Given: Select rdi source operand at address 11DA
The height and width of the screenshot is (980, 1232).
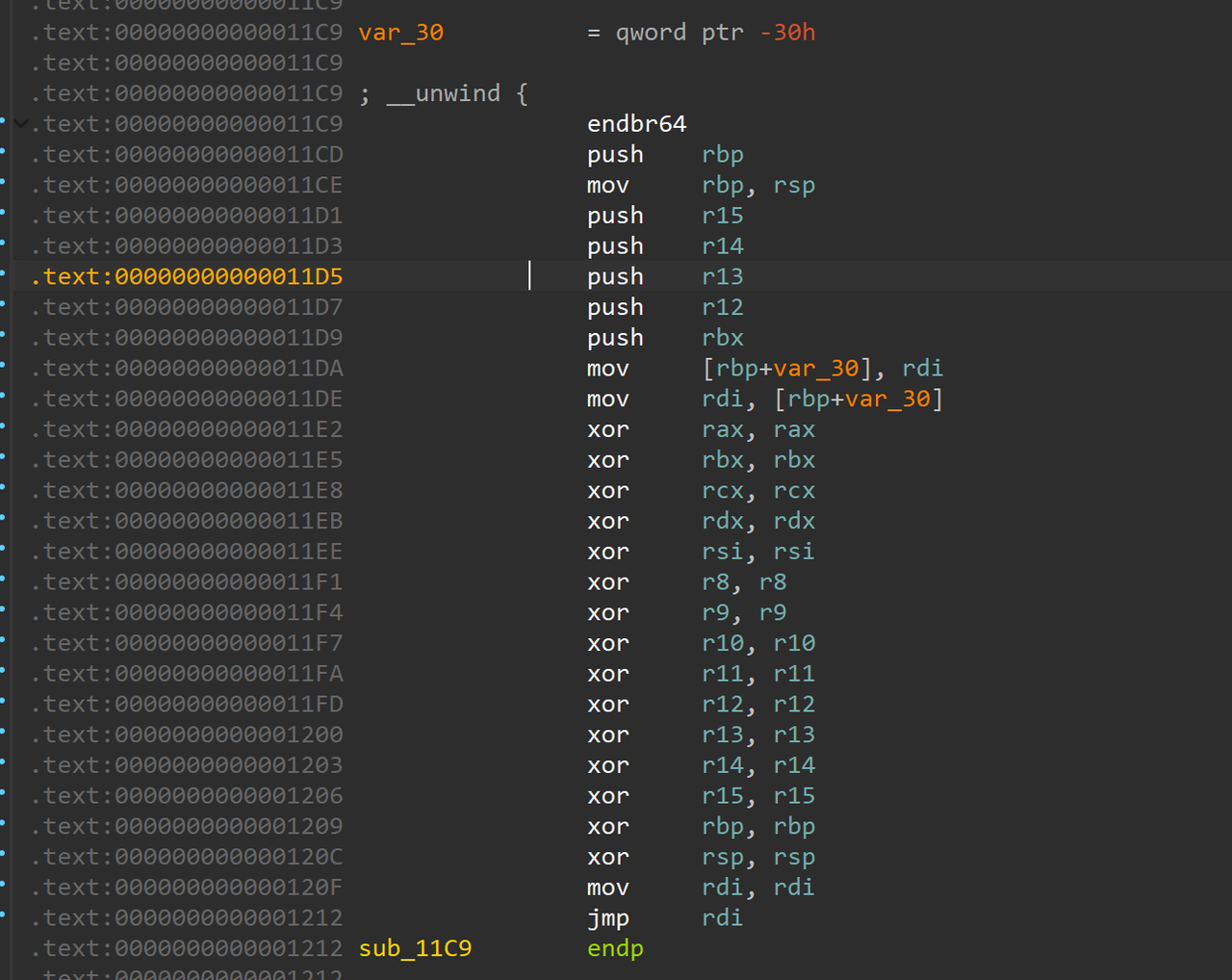Looking at the screenshot, I should coord(922,369).
